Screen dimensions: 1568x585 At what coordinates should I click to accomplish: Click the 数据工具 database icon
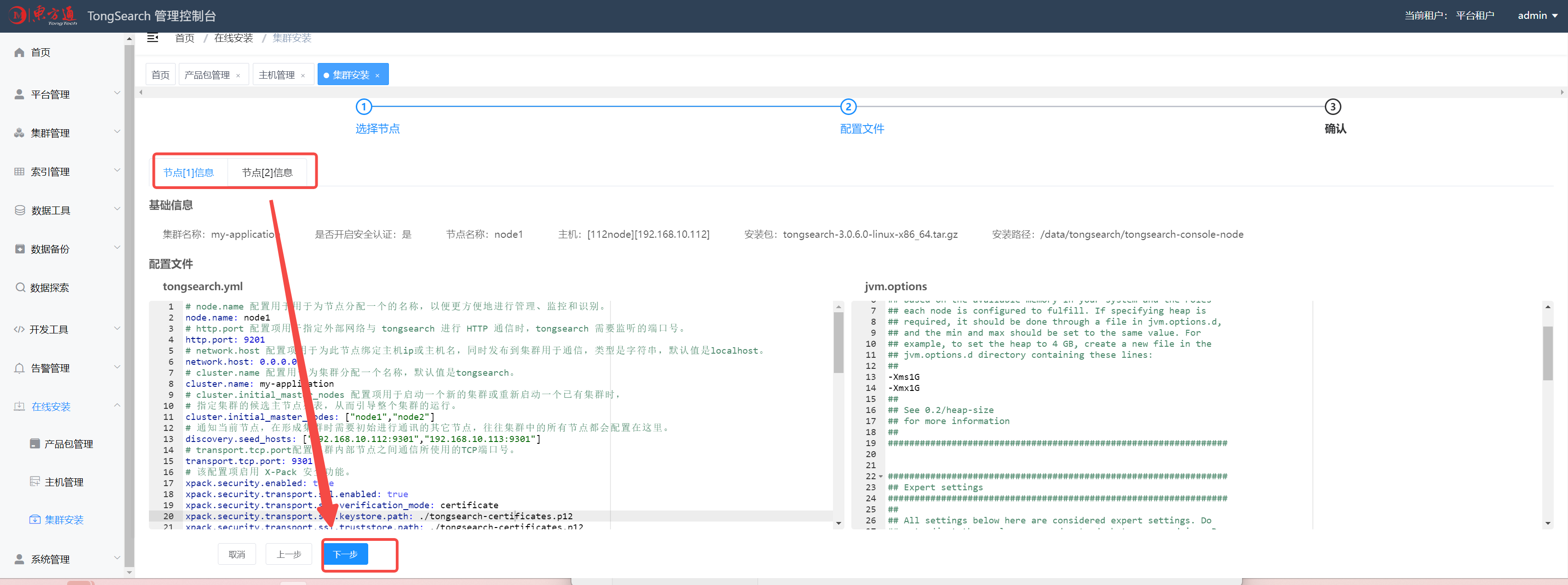point(19,210)
